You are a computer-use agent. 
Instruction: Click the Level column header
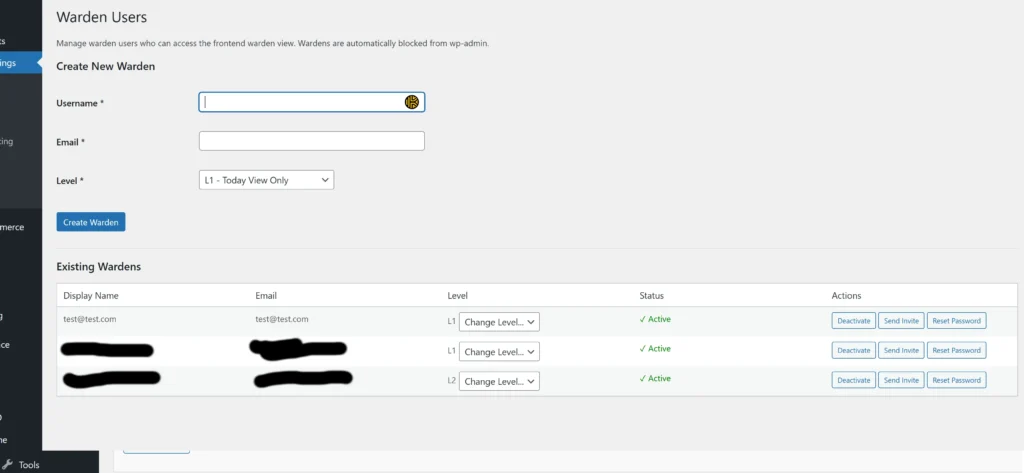click(457, 295)
